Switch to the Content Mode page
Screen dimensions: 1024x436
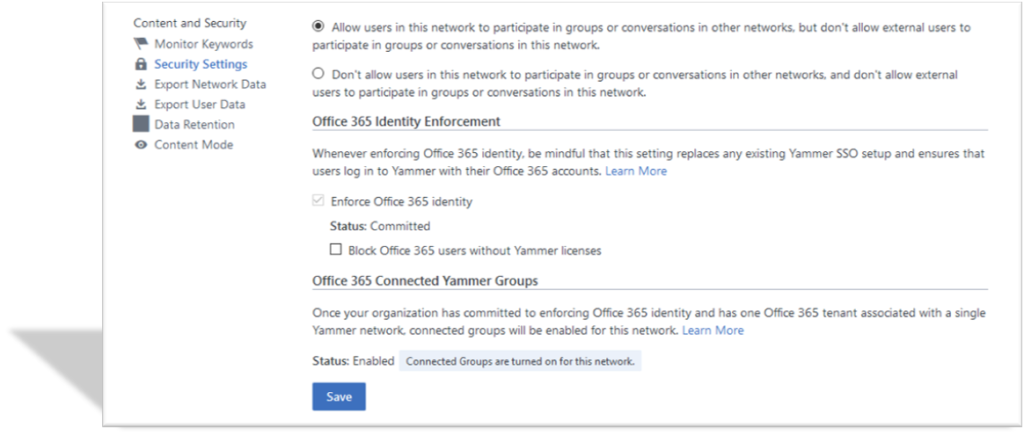click(x=193, y=145)
